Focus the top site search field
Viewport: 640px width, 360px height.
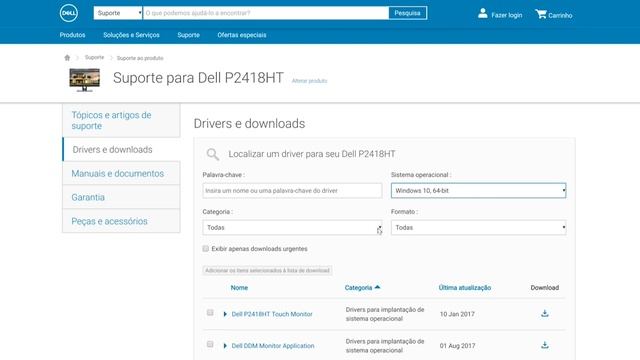(266, 13)
